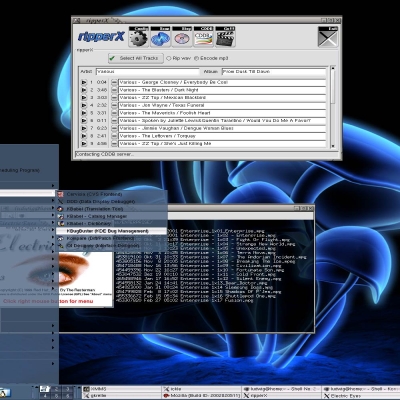The width and height of the screenshot is (400, 400).
Task: Query CDDB with the CDDB toolbar icon
Action: point(203,36)
